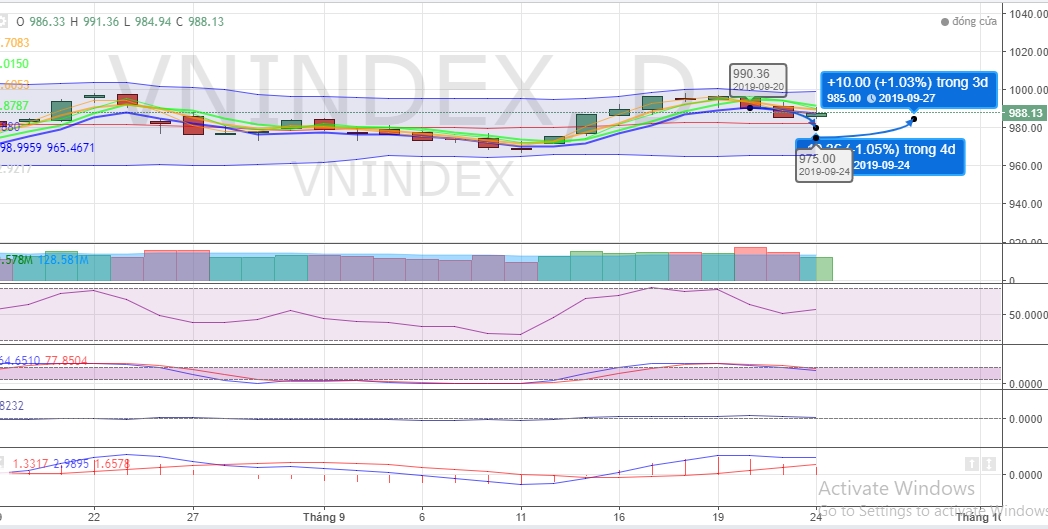Click the orange legend value .7083
The height and width of the screenshot is (529, 1048).
click(x=15, y=43)
